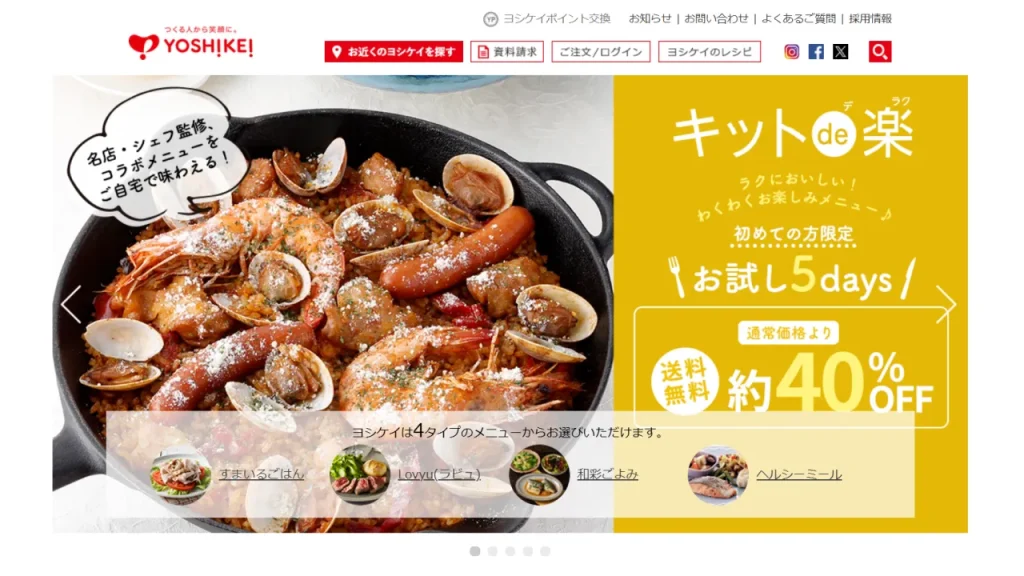Select the third carousel indicator dot
The height and width of the screenshot is (576, 1024).
tap(510, 551)
